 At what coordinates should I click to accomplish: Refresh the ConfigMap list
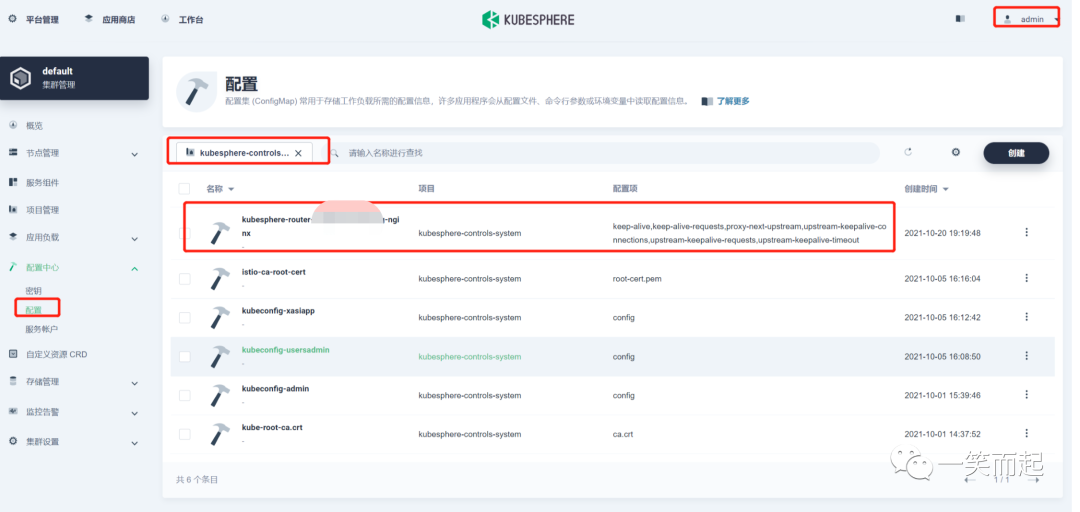point(908,152)
